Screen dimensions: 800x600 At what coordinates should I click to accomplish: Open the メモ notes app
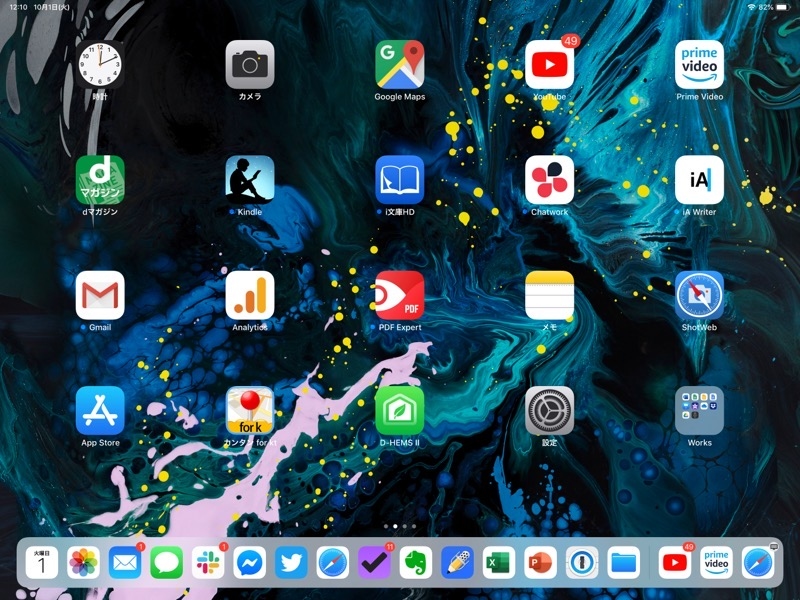pos(549,295)
